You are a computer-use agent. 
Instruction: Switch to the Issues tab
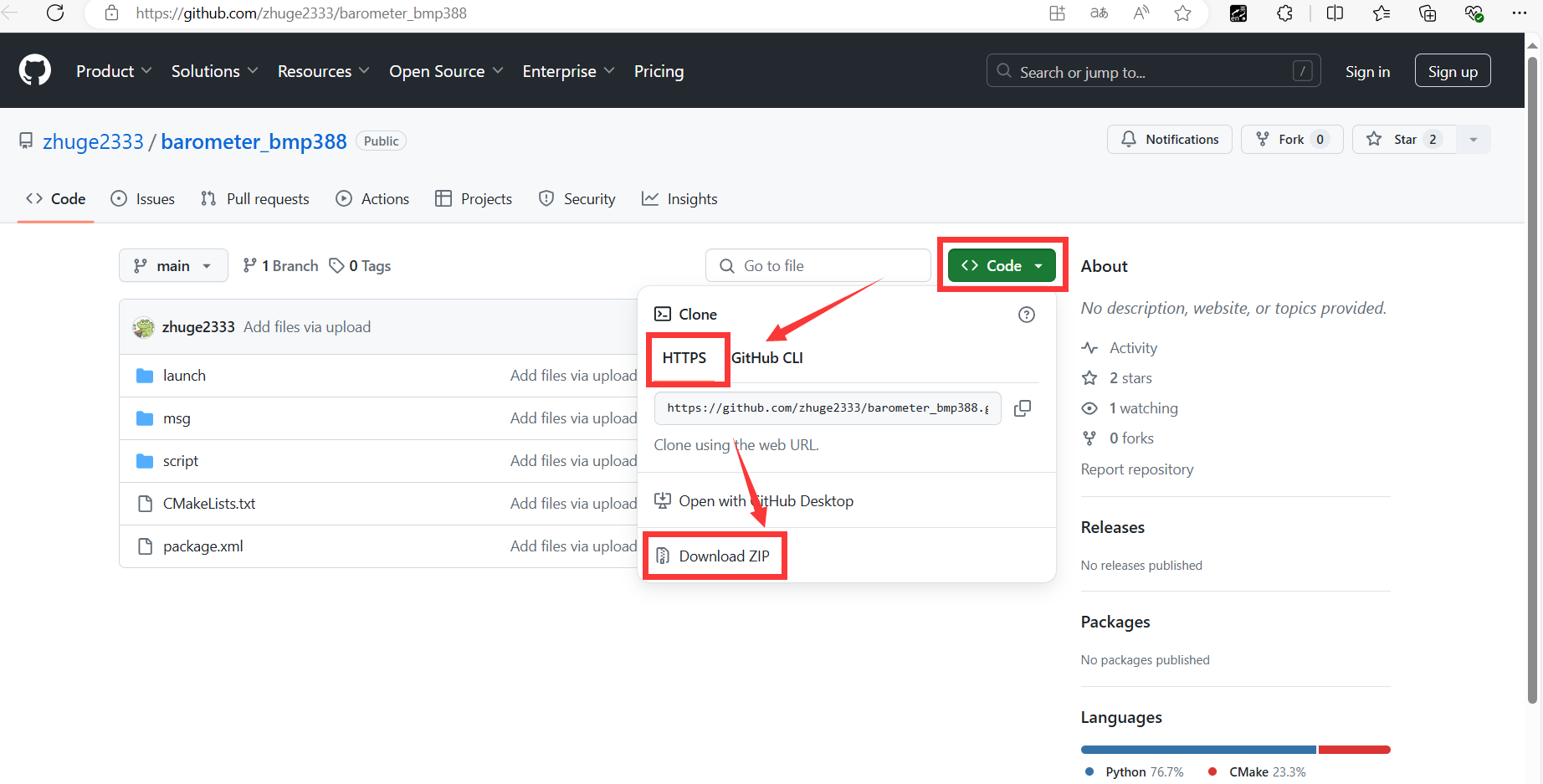[x=143, y=199]
